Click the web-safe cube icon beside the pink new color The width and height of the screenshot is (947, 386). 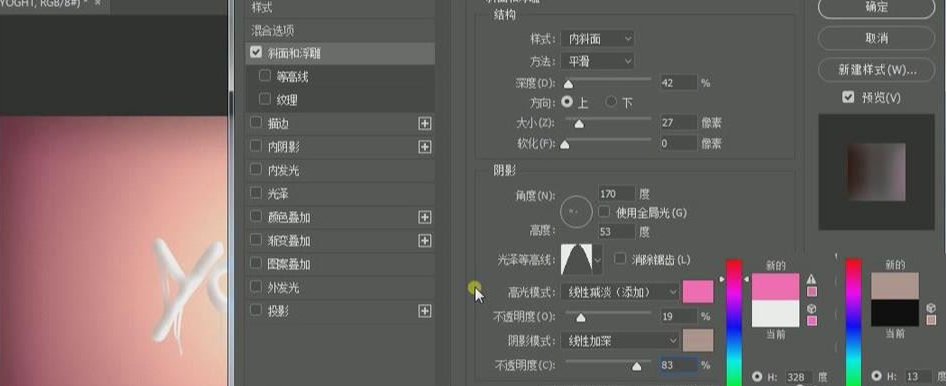(812, 308)
